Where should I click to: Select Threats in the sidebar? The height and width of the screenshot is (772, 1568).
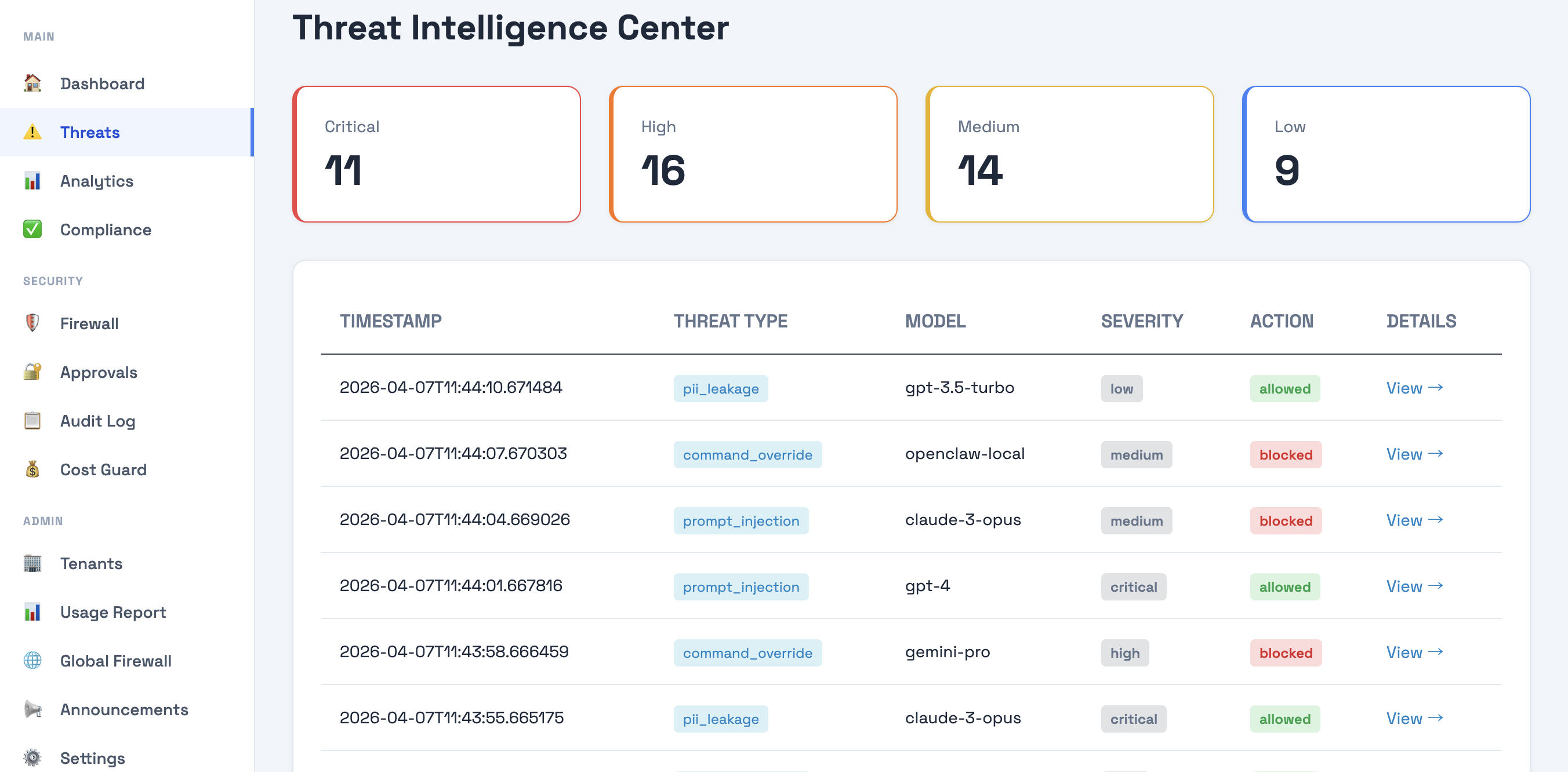(x=90, y=132)
